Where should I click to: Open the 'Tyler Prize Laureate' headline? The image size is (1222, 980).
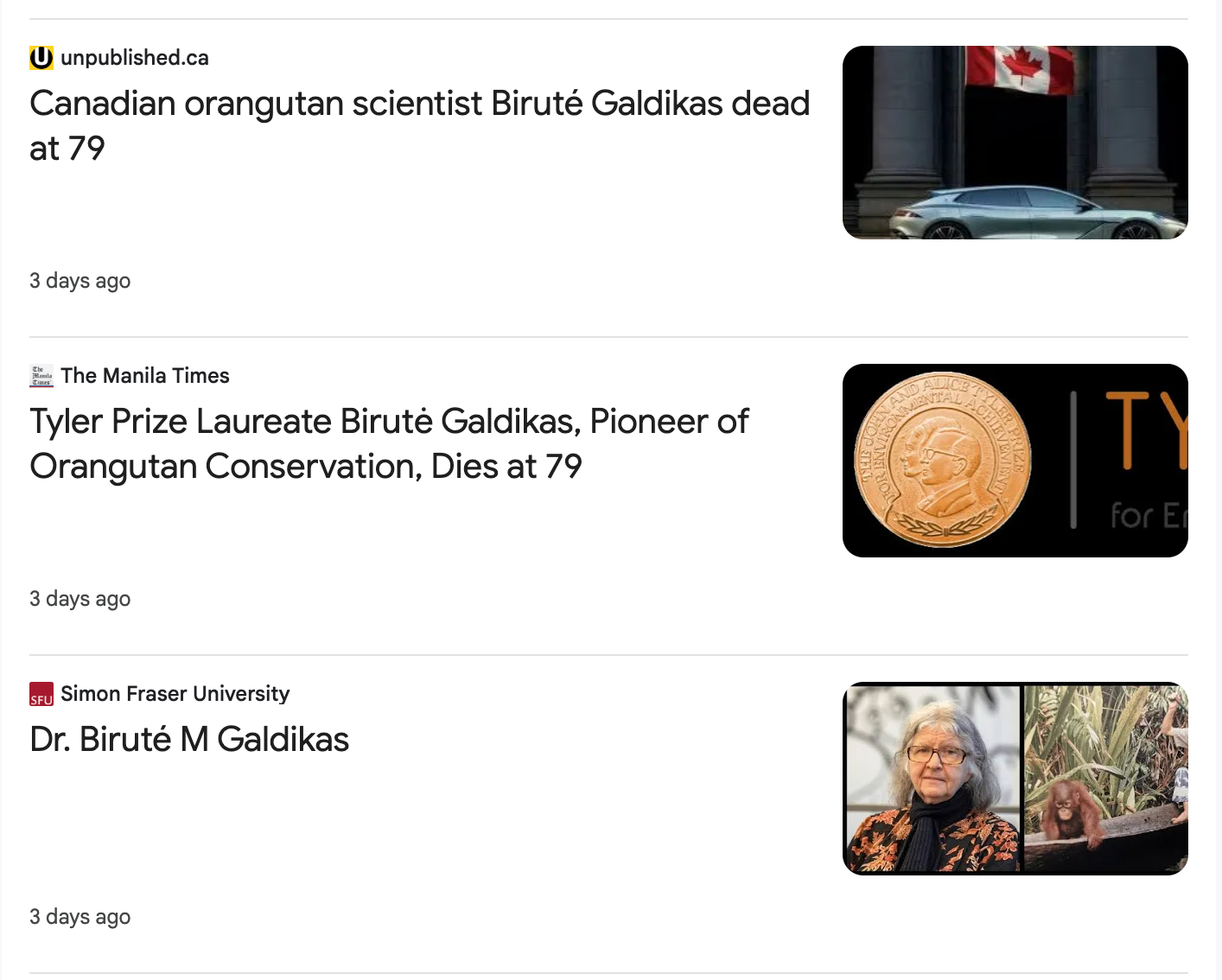point(389,423)
